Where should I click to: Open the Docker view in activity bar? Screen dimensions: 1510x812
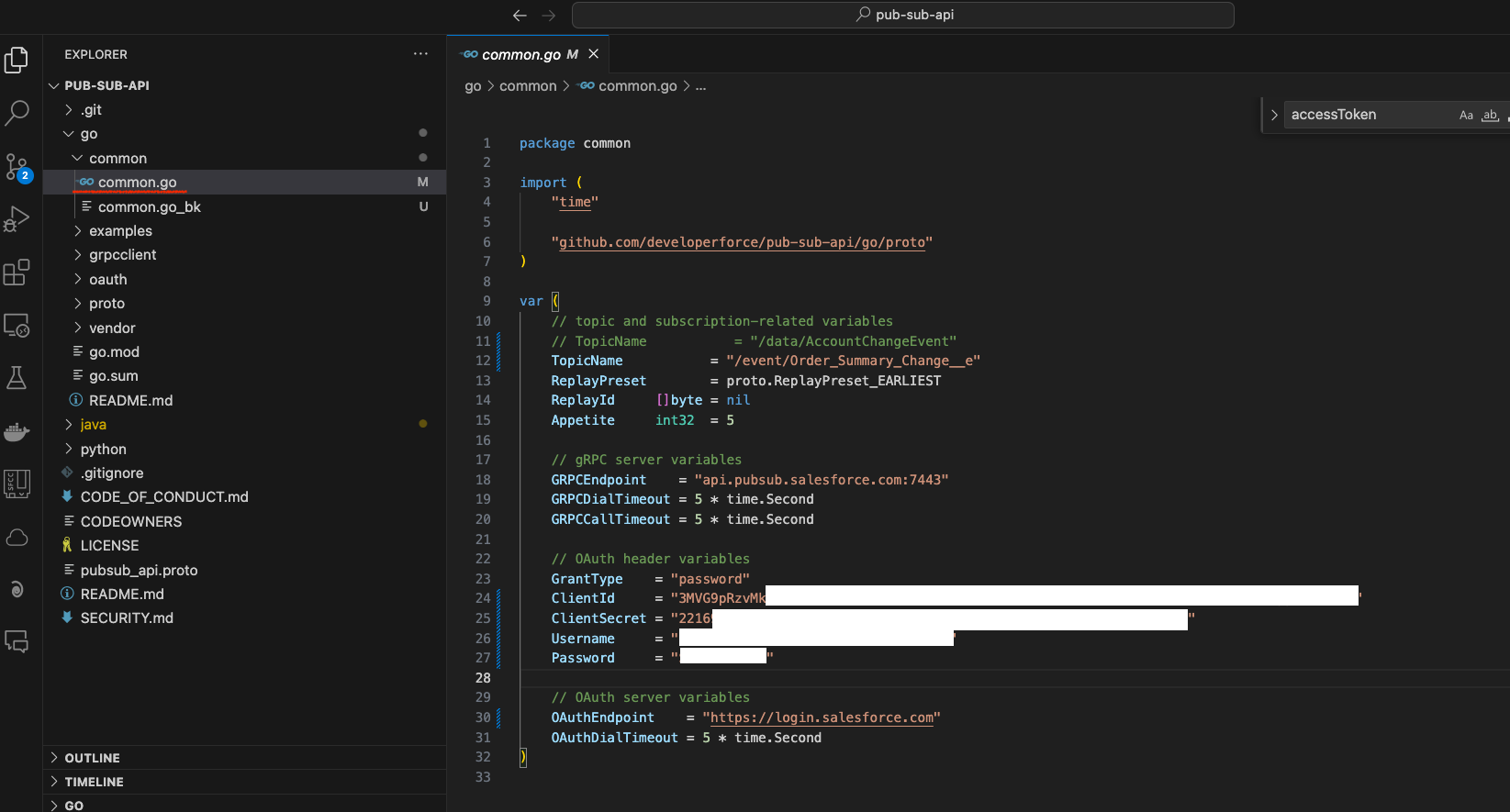pyautogui.click(x=17, y=431)
